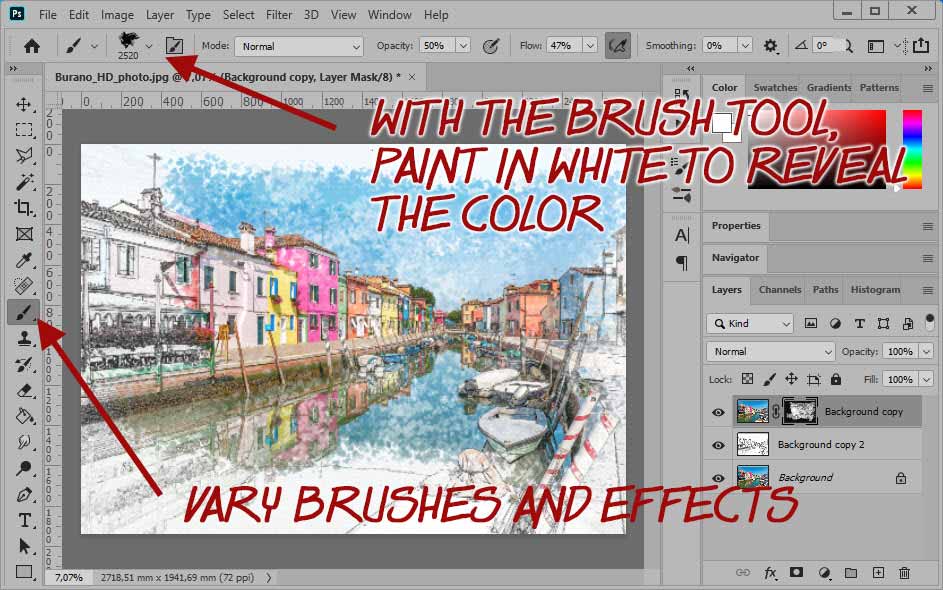The width and height of the screenshot is (943, 590).
Task: Select the Polygonal Lasso tool
Action: pyautogui.click(x=23, y=156)
